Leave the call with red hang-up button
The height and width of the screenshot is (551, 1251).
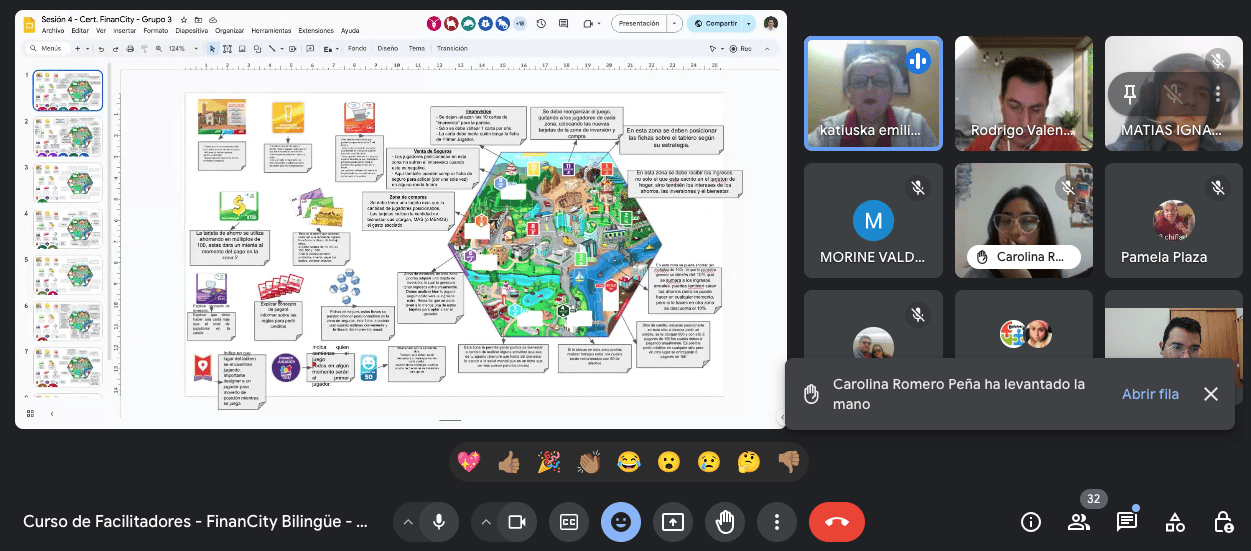[x=837, y=521]
